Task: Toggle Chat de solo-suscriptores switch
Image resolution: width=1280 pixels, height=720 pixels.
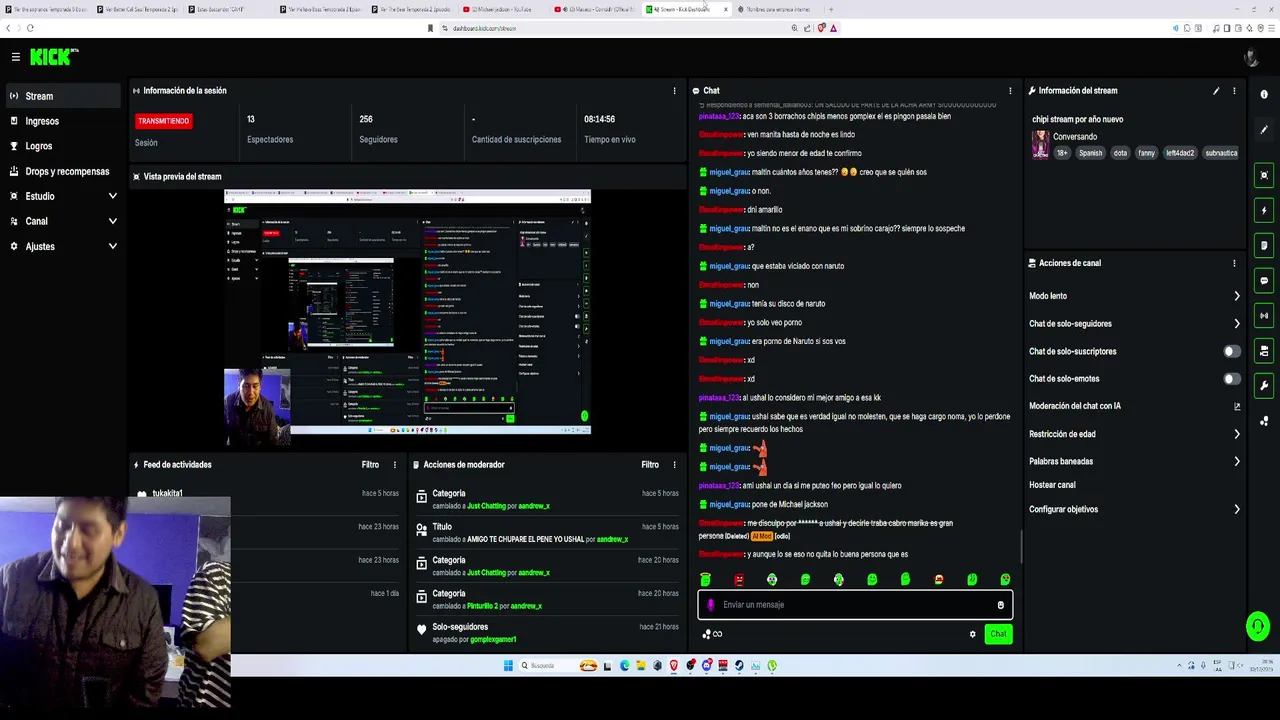Action: pos(1232,351)
